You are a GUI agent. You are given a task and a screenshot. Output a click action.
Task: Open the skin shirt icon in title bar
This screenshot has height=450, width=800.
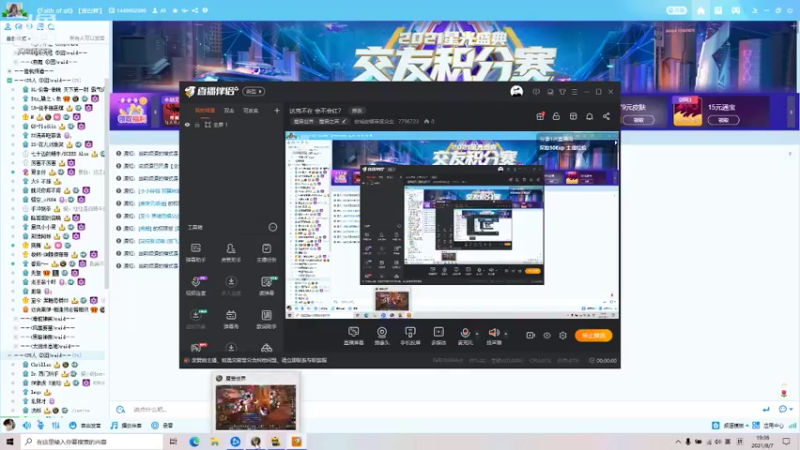point(562,92)
